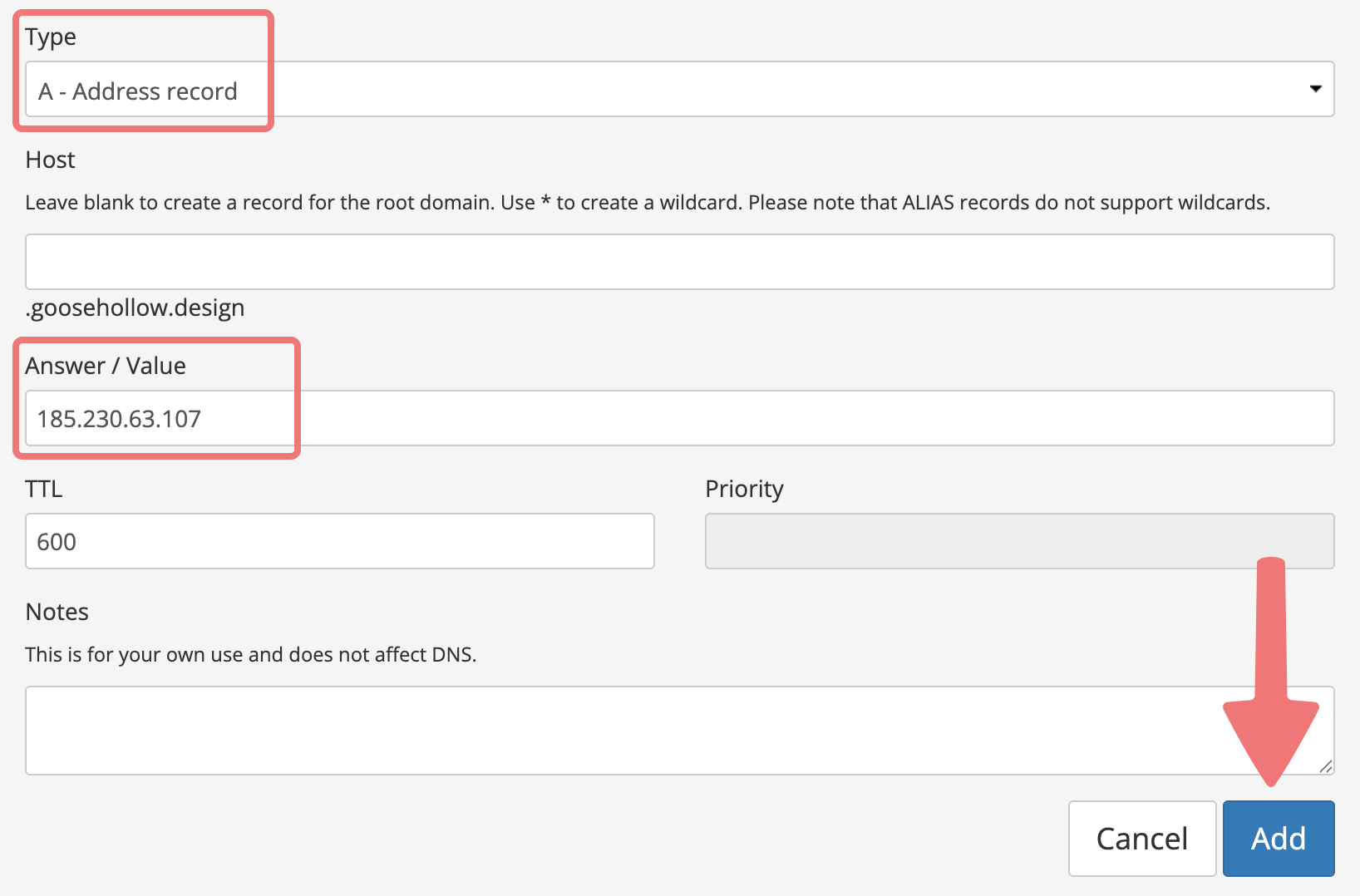Click the Type field label
This screenshot has width=1360, height=896.
51,37
